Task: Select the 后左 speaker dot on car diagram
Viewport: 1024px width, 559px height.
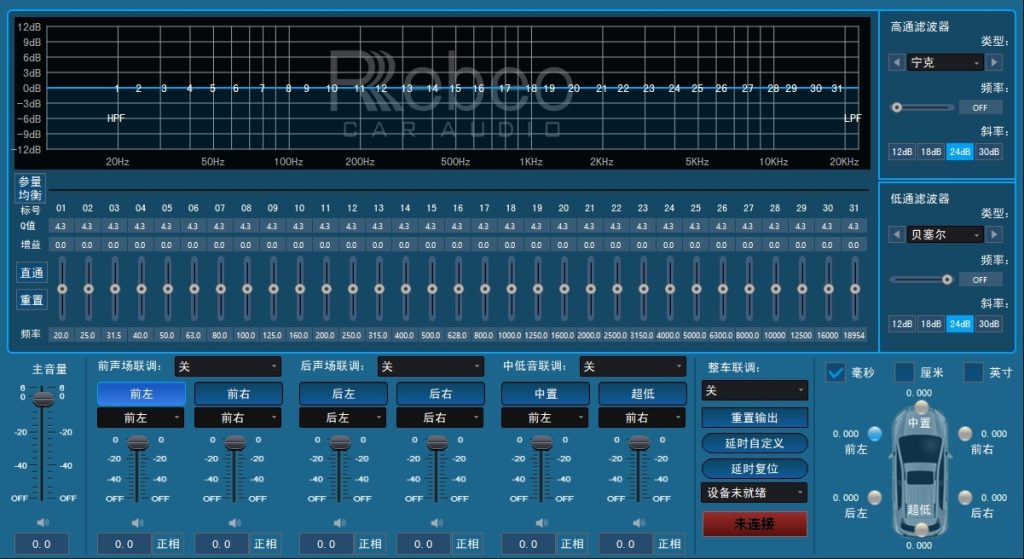Action: point(874,498)
